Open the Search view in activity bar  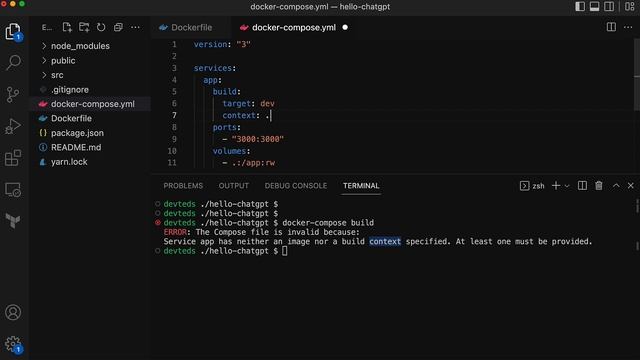[x=13, y=62]
